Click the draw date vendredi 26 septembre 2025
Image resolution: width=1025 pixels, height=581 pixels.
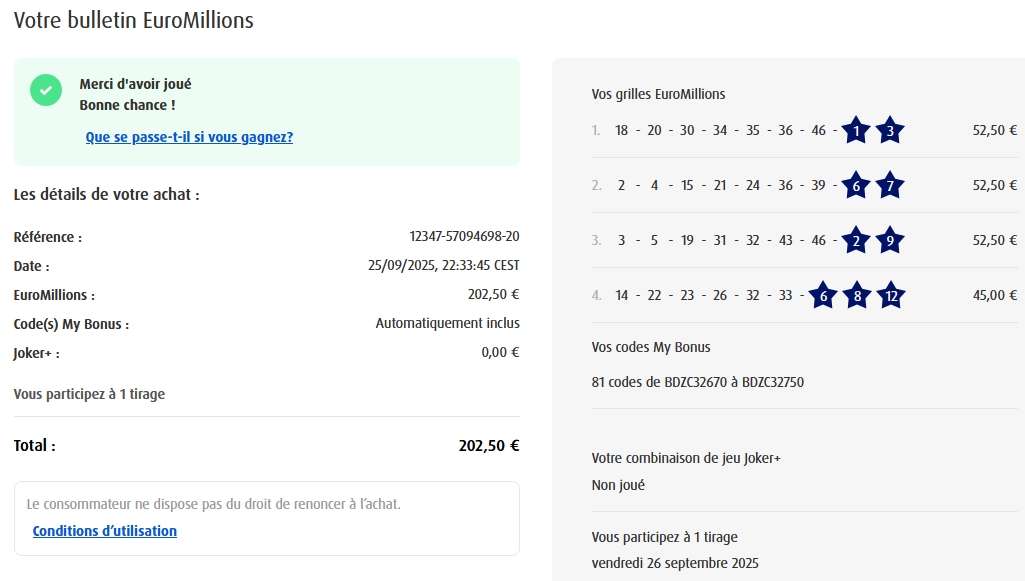[x=675, y=563]
